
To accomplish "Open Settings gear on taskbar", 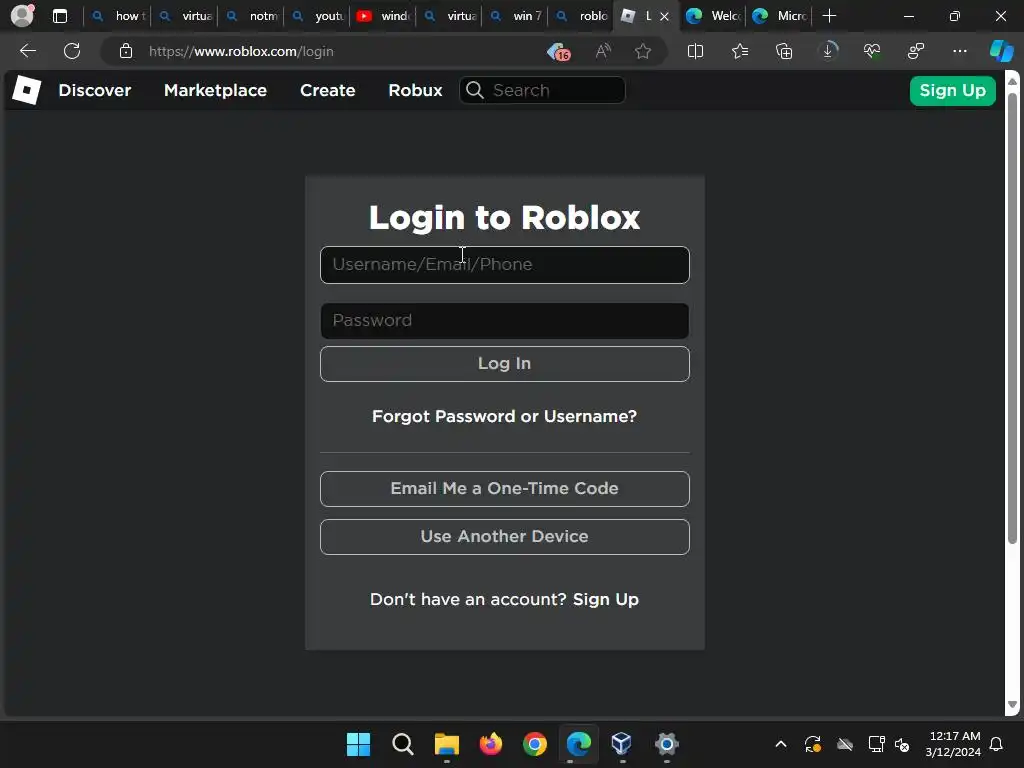I will (666, 744).
